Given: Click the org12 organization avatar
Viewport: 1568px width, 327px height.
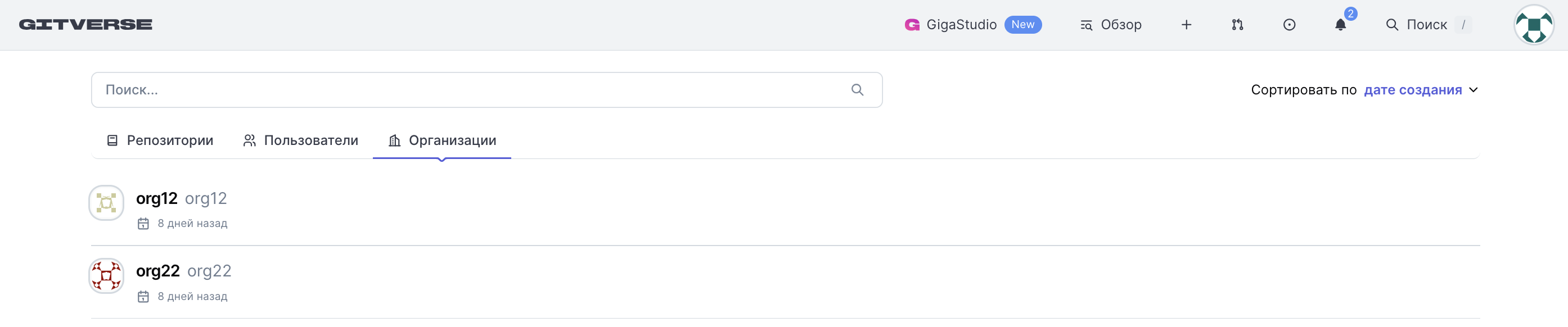Looking at the screenshot, I should [106, 203].
